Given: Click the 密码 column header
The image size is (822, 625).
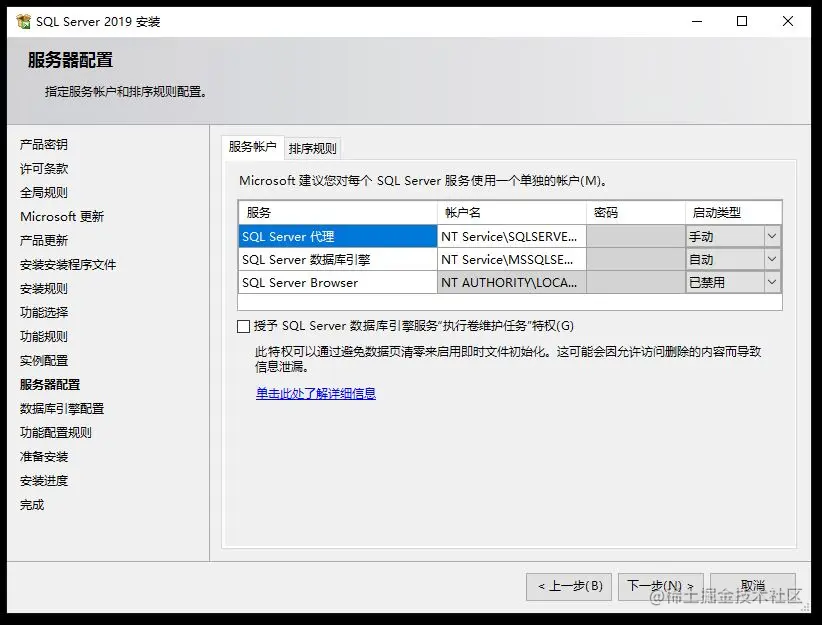Looking at the screenshot, I should tap(635, 212).
